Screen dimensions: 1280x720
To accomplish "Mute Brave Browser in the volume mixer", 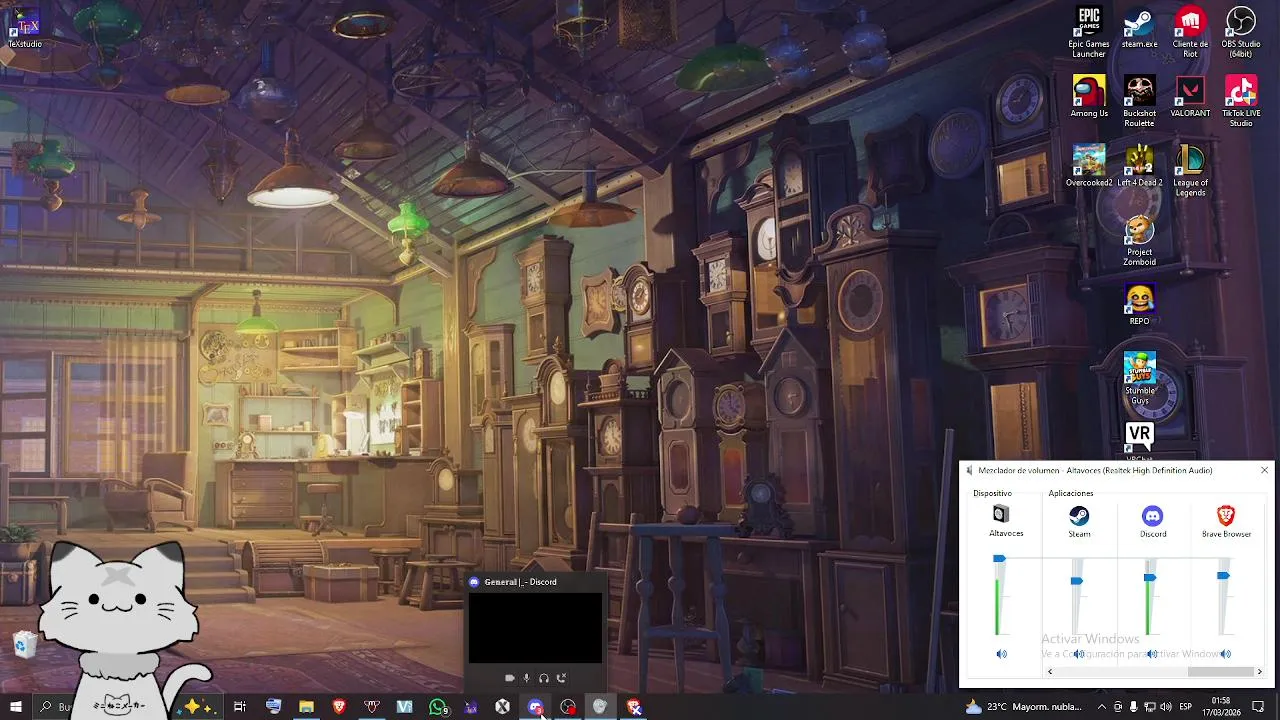I will 1225,654.
